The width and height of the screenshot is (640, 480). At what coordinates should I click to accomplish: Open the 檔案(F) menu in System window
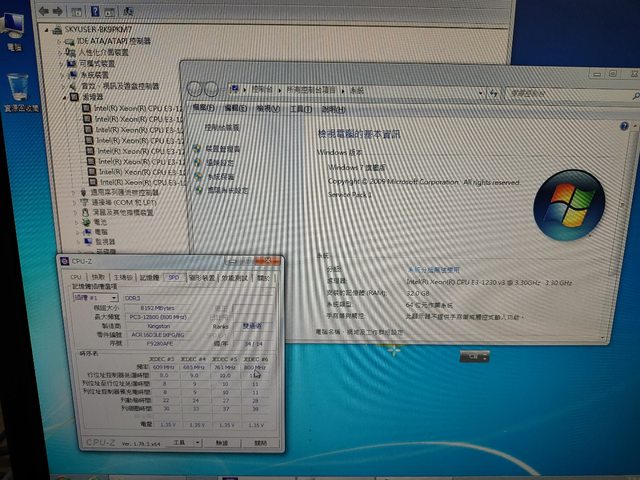tap(204, 108)
